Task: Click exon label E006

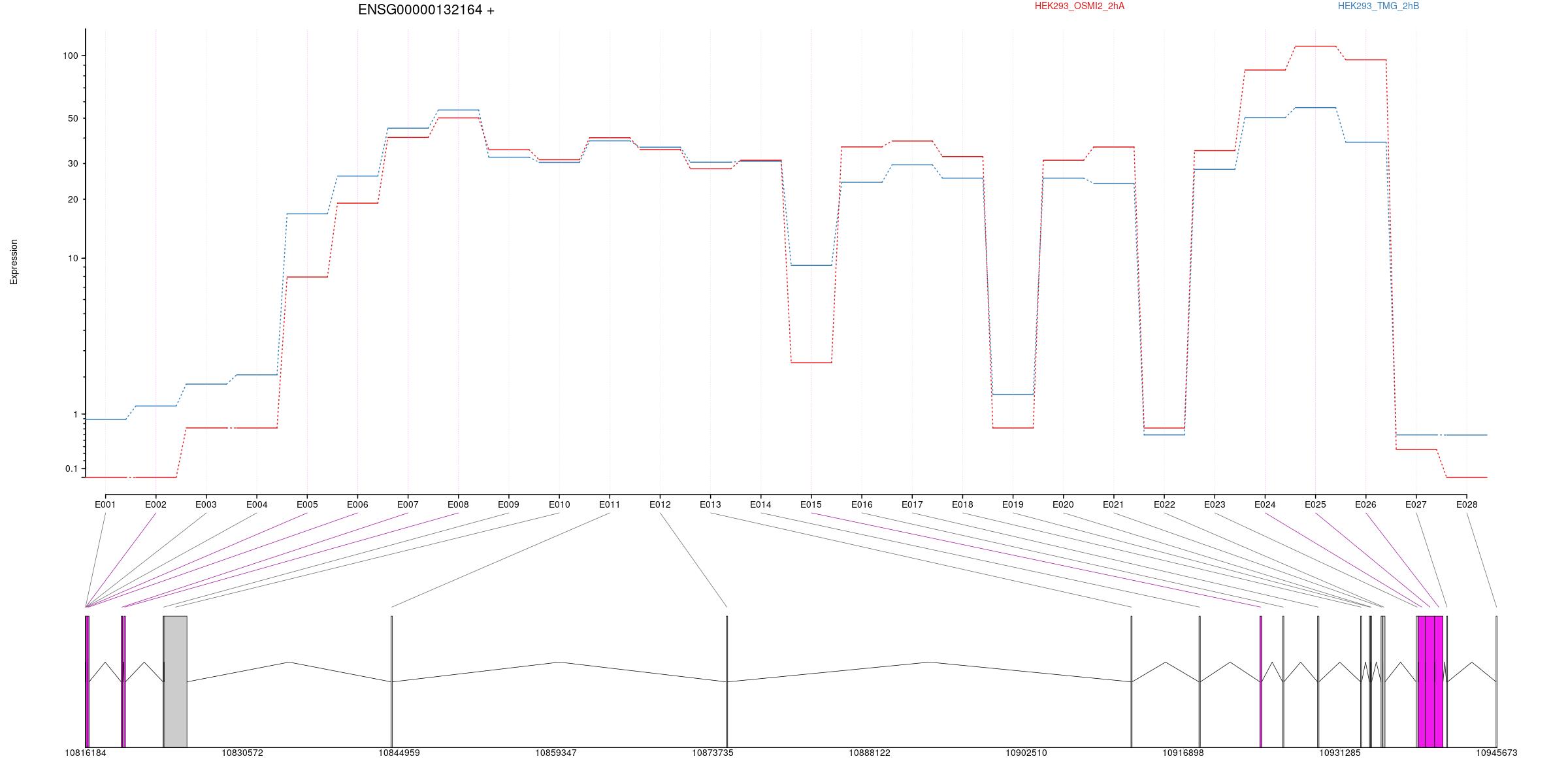Action: click(357, 504)
